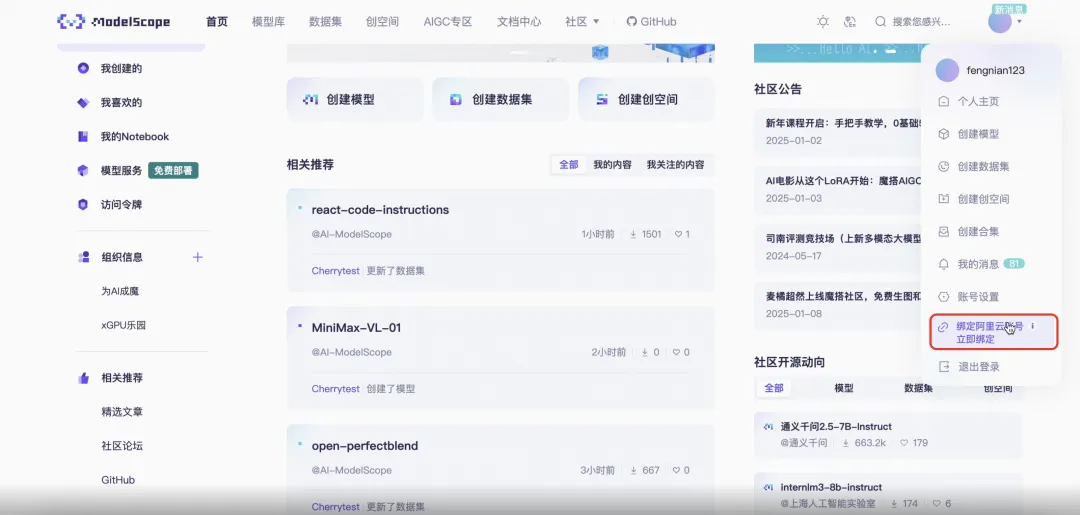Screen dimensions: 1080x515
Task: Click the 81 unread messages badge
Action: (1014, 264)
